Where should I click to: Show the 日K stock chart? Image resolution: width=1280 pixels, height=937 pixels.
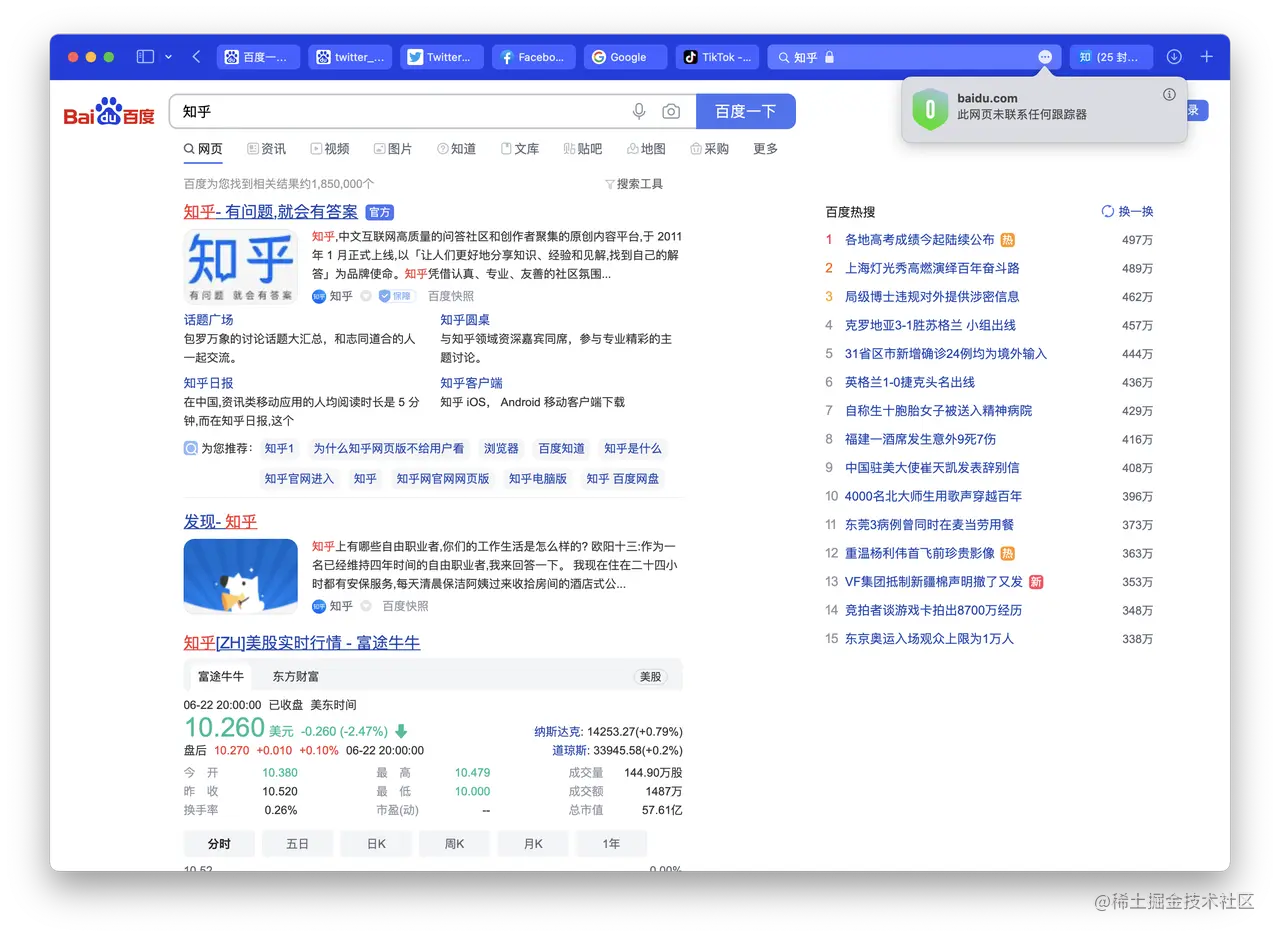pos(376,844)
